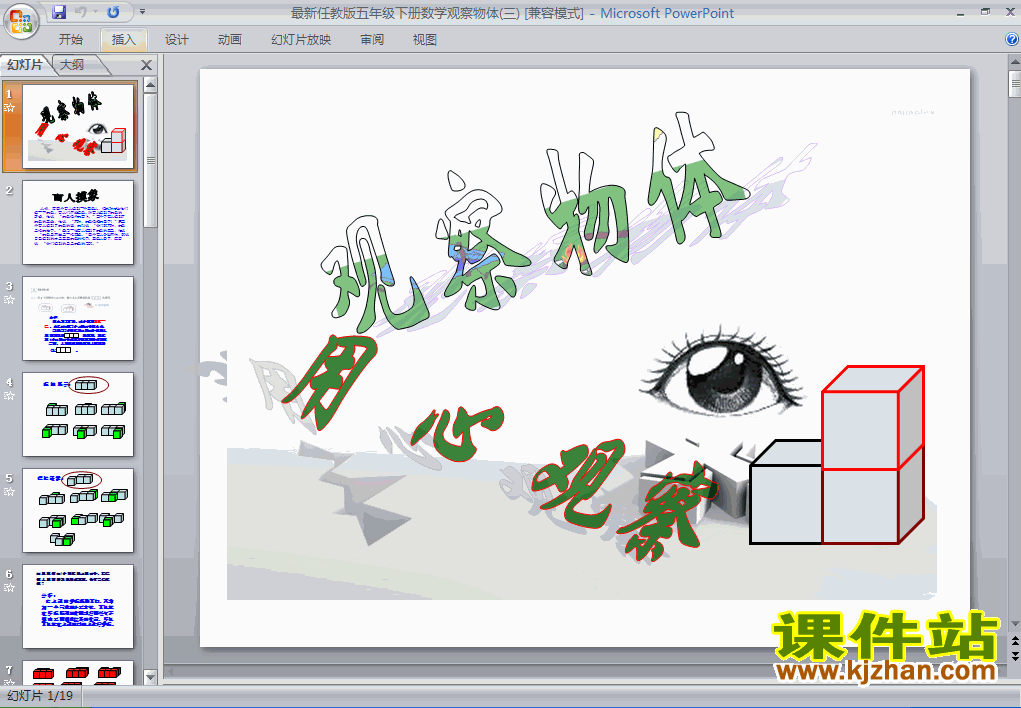Select the black-outlined cube on the slide
Image resolution: width=1021 pixels, height=708 pixels.
[786, 492]
